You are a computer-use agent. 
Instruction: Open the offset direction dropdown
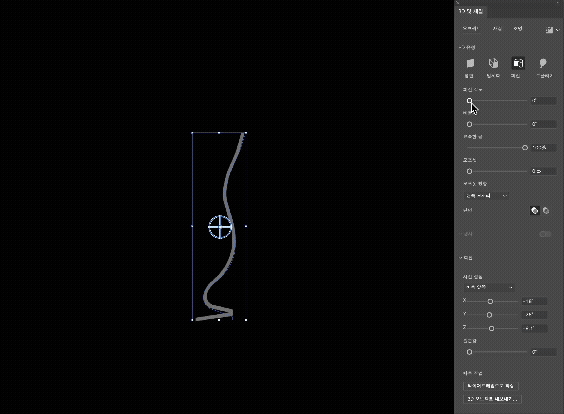point(486,196)
